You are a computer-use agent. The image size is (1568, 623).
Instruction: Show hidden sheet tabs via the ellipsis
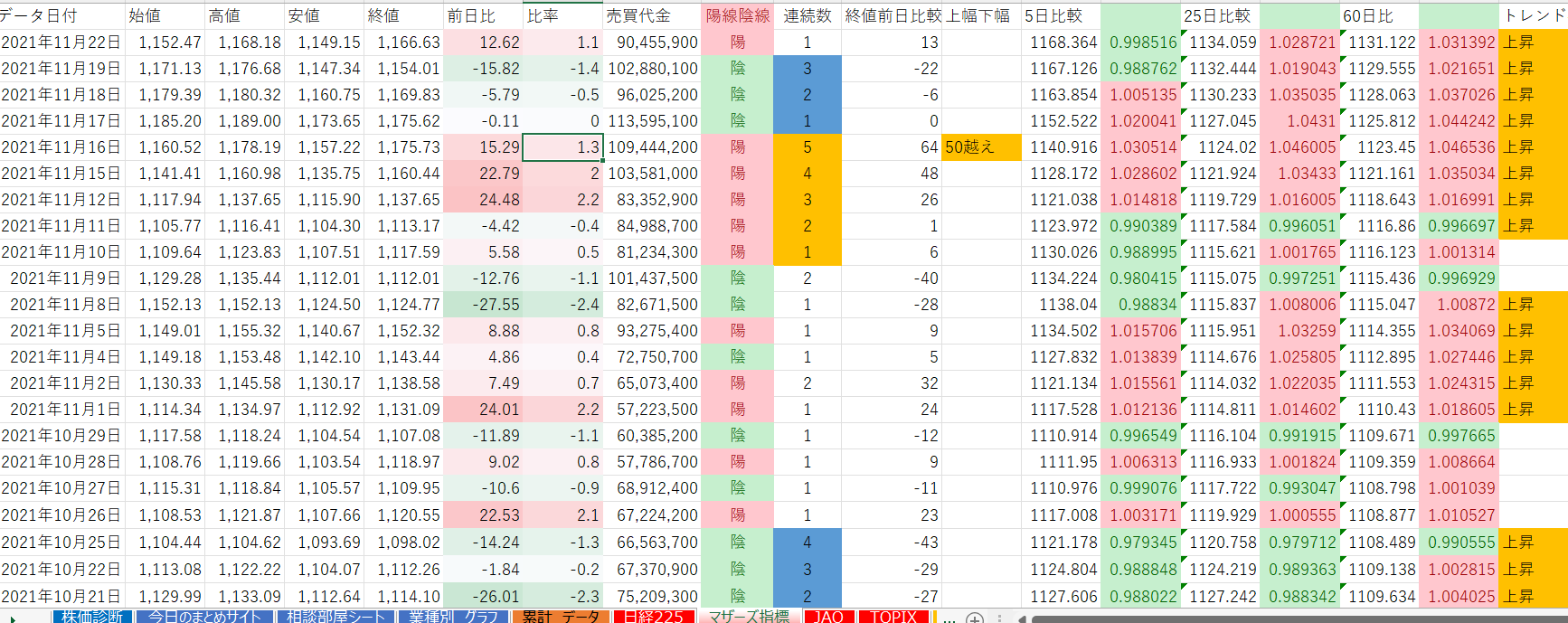tap(948, 618)
